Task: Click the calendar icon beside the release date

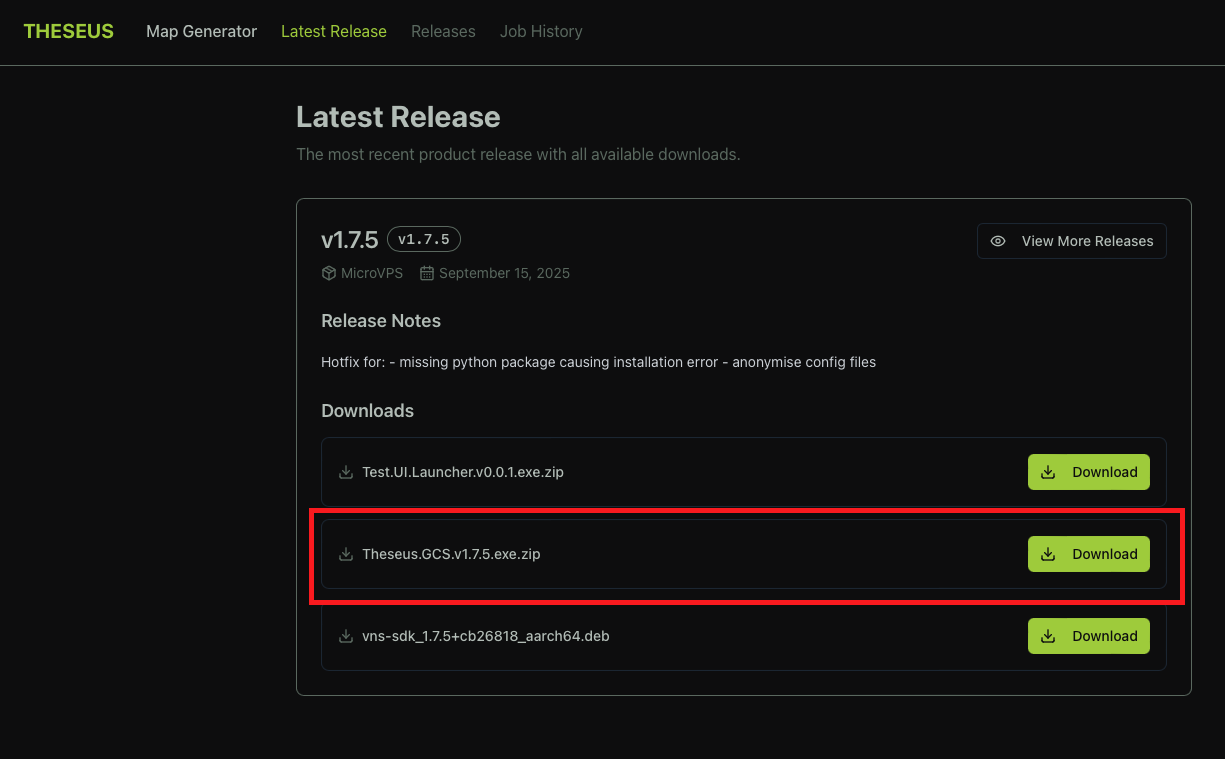Action: point(427,273)
